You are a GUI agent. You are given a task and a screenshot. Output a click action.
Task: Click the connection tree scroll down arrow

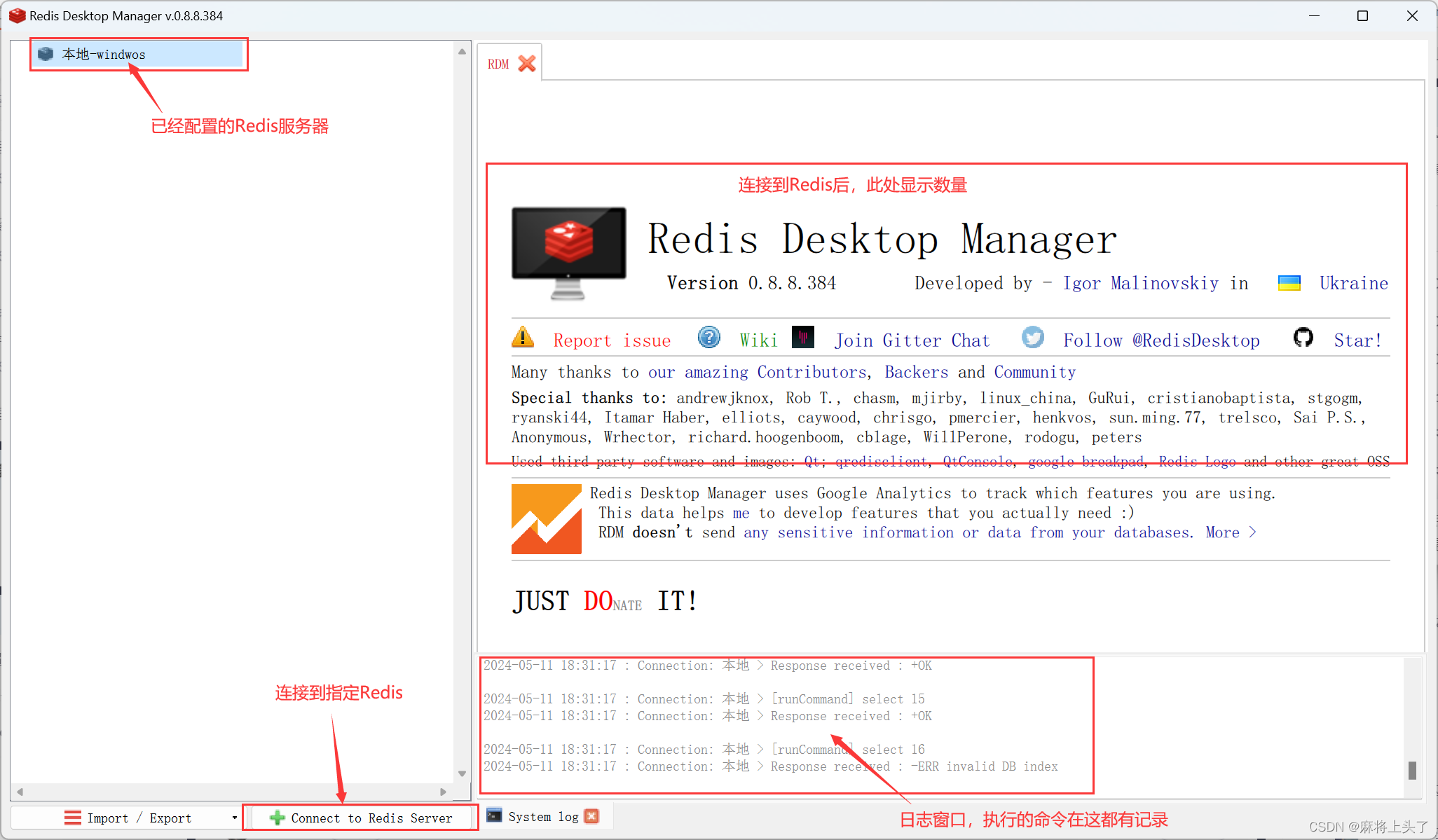pos(462,773)
